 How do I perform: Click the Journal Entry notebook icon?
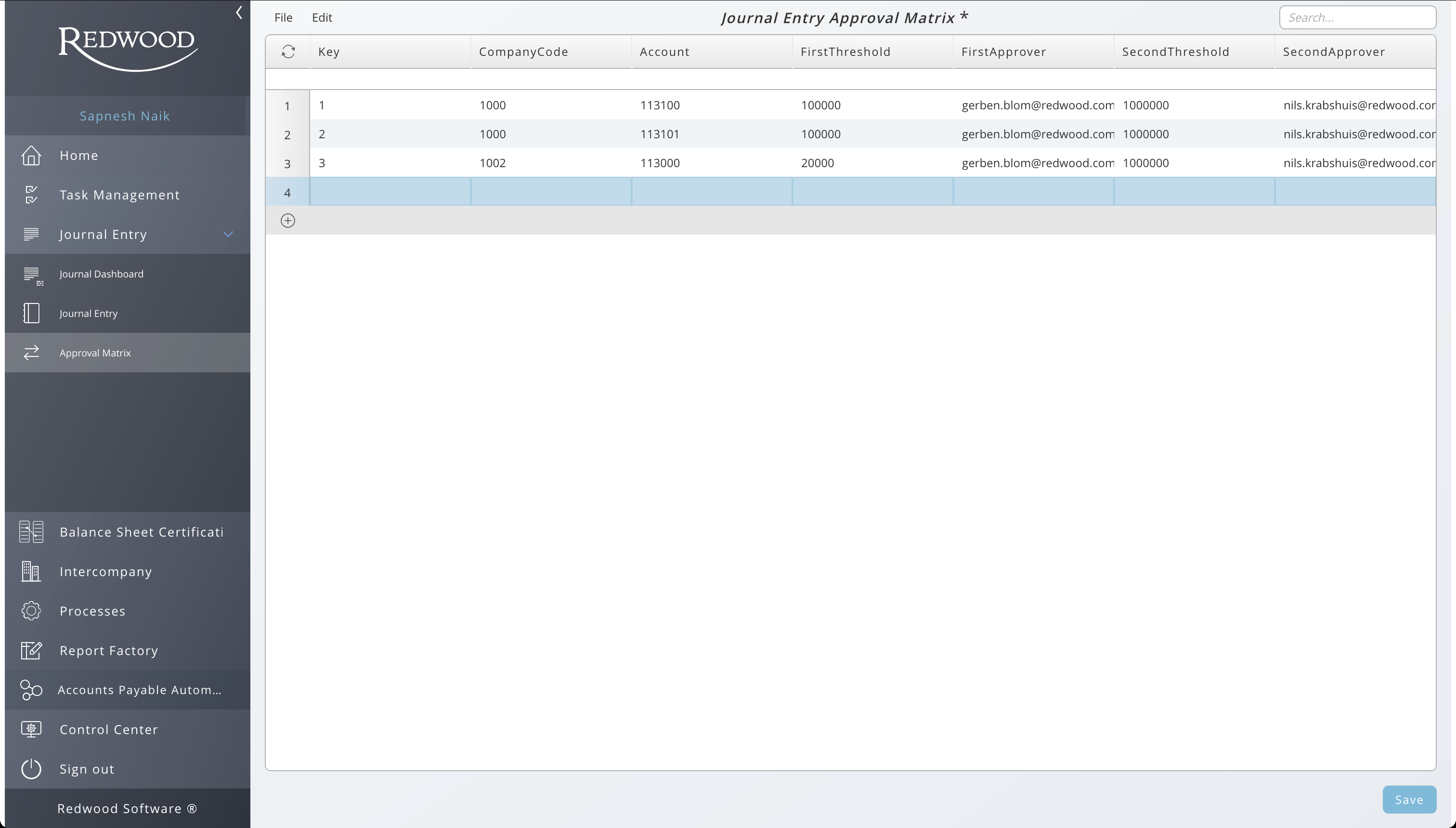tap(31, 313)
